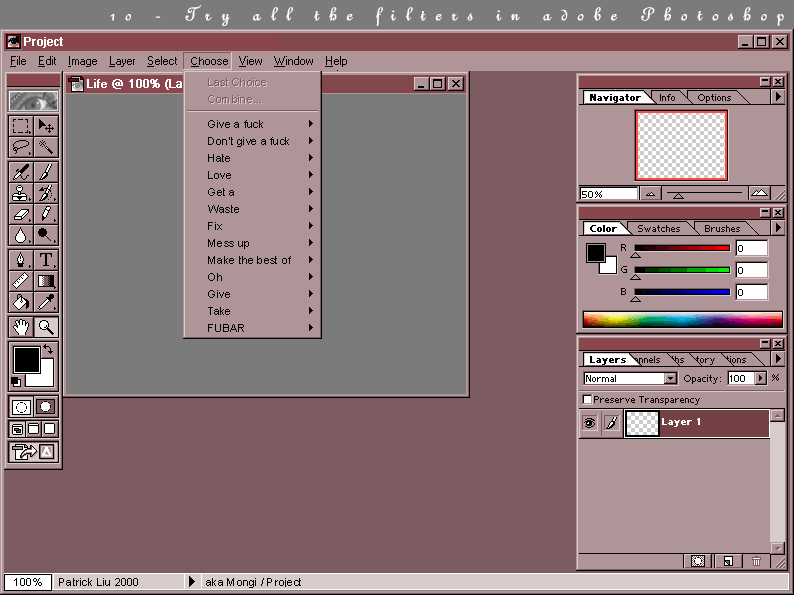Select the Hand tool
794x595 pixels.
coord(20,327)
